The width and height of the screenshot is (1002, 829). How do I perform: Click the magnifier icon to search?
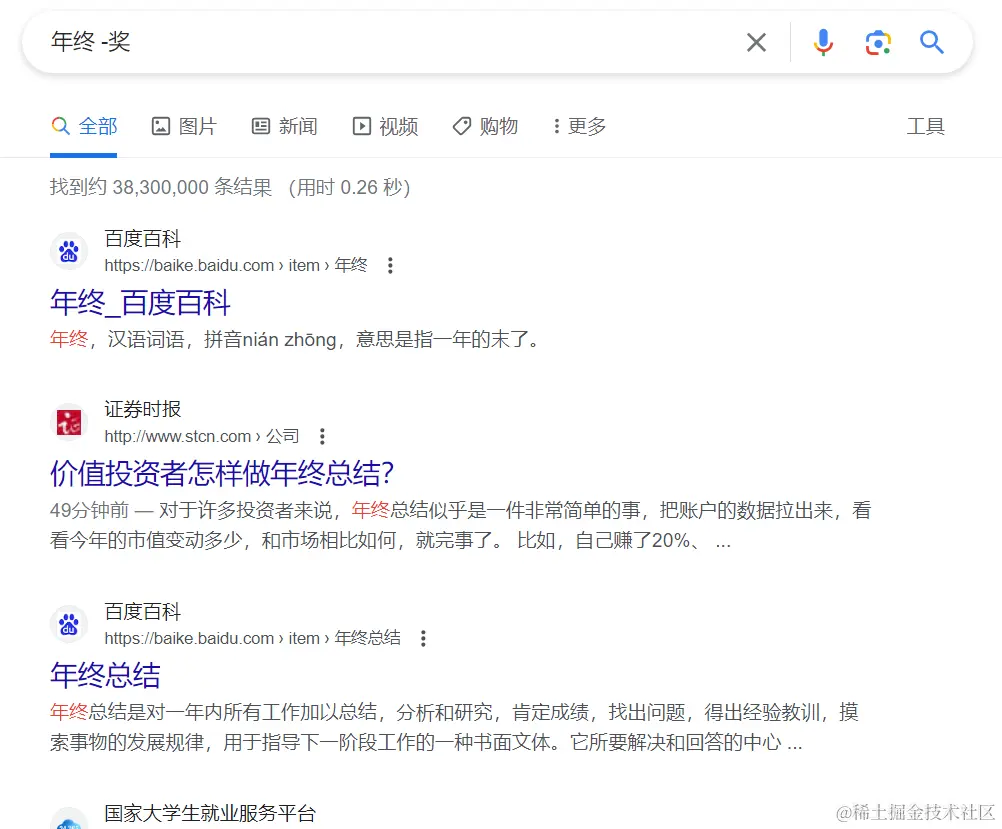[x=931, y=42]
